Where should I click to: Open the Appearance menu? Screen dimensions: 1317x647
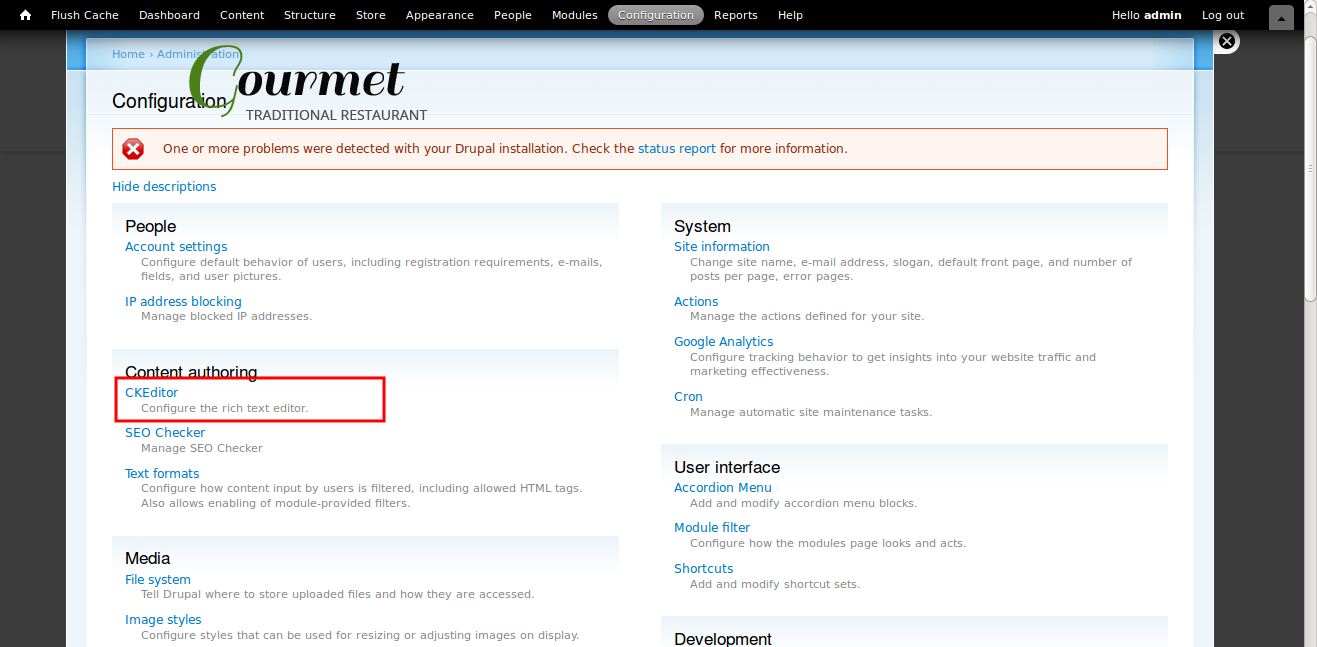click(439, 14)
